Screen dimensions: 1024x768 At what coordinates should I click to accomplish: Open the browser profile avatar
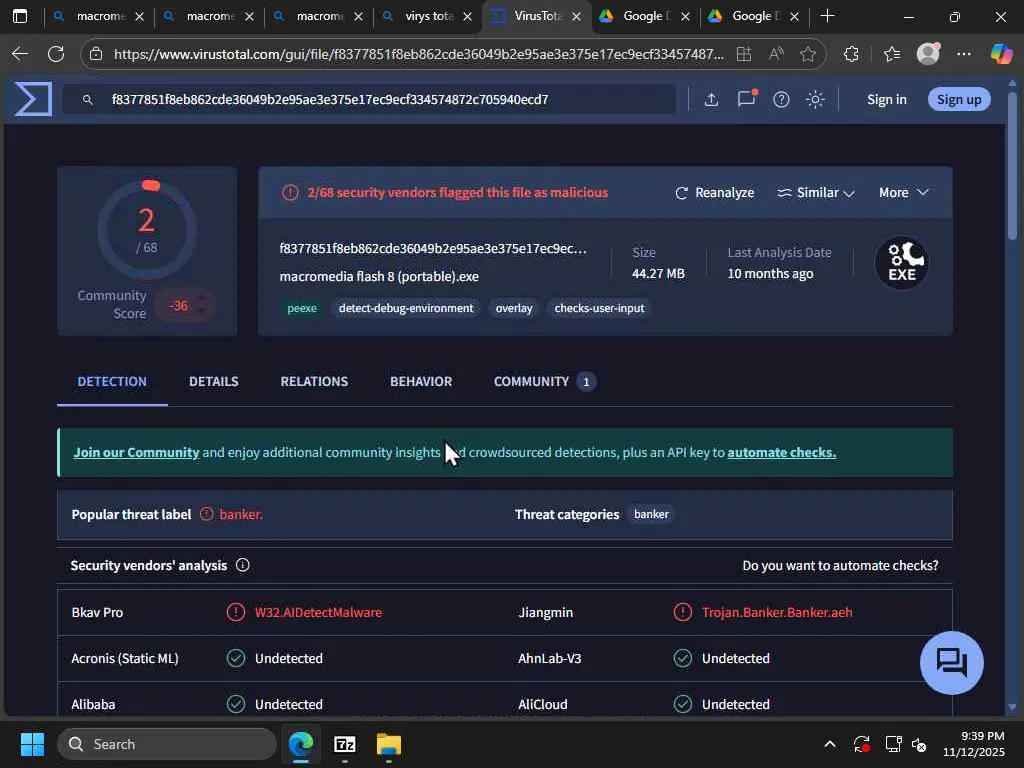coord(928,54)
